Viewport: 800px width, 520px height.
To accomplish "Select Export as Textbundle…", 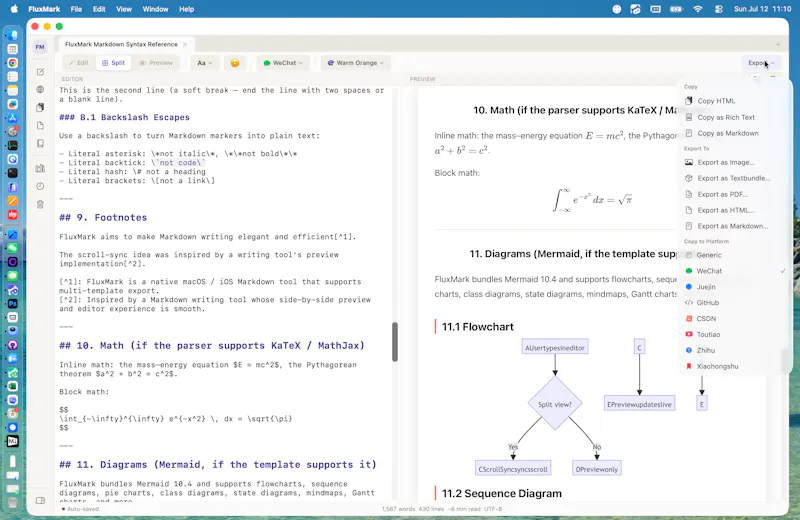I will pyautogui.click(x=732, y=178).
